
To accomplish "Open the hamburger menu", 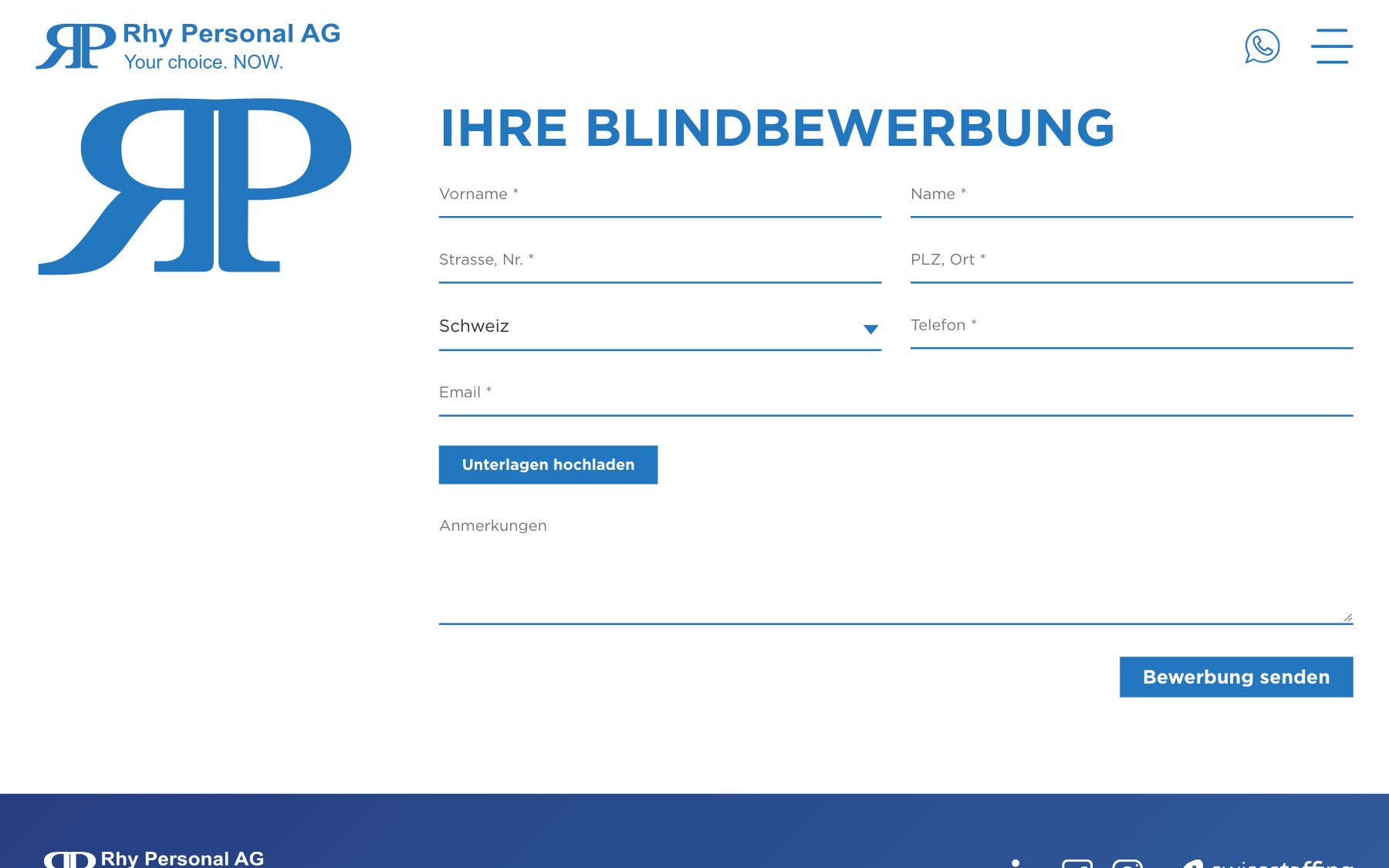I will click(1332, 46).
